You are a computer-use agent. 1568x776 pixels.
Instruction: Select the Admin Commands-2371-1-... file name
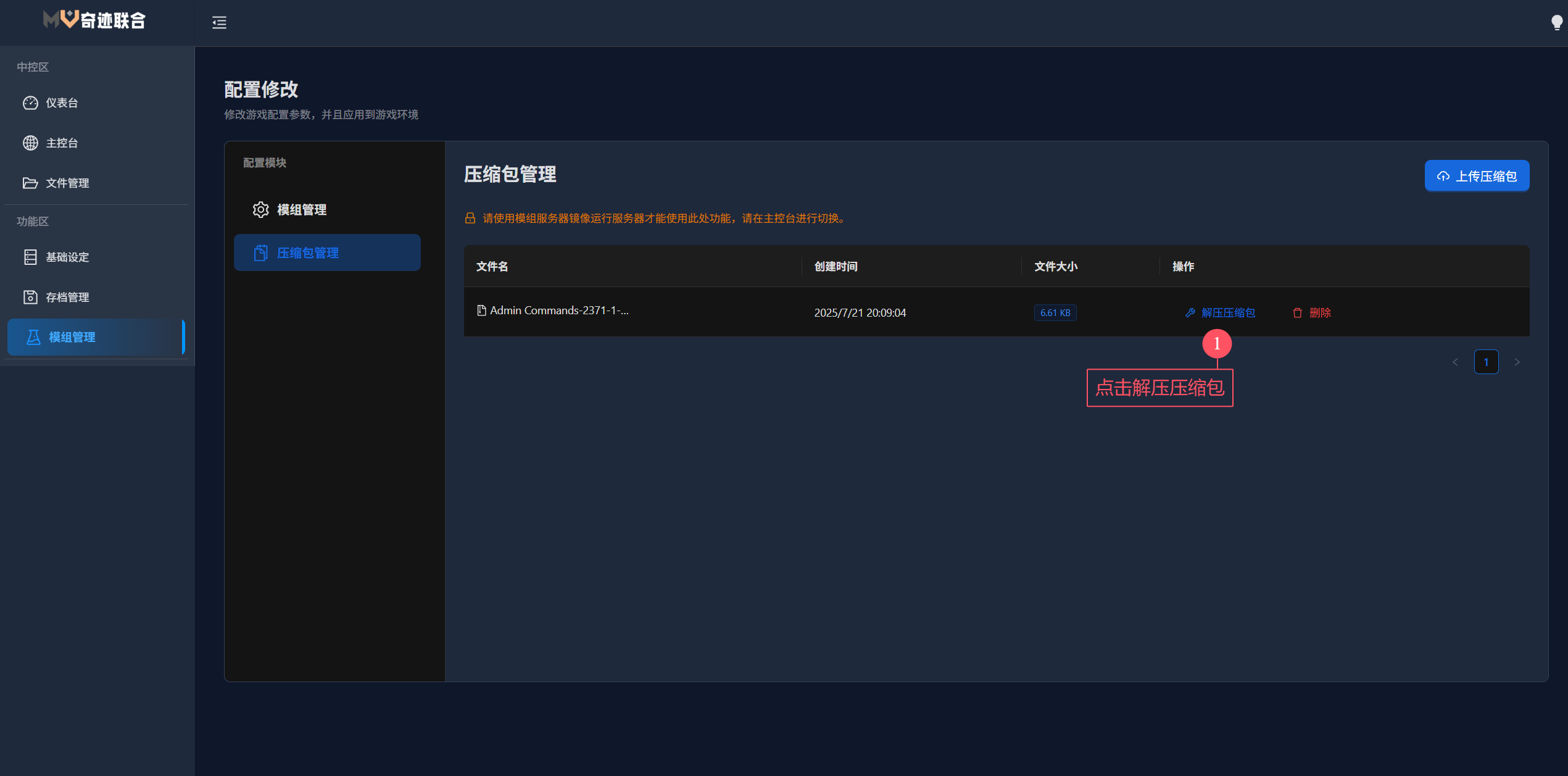coord(559,311)
